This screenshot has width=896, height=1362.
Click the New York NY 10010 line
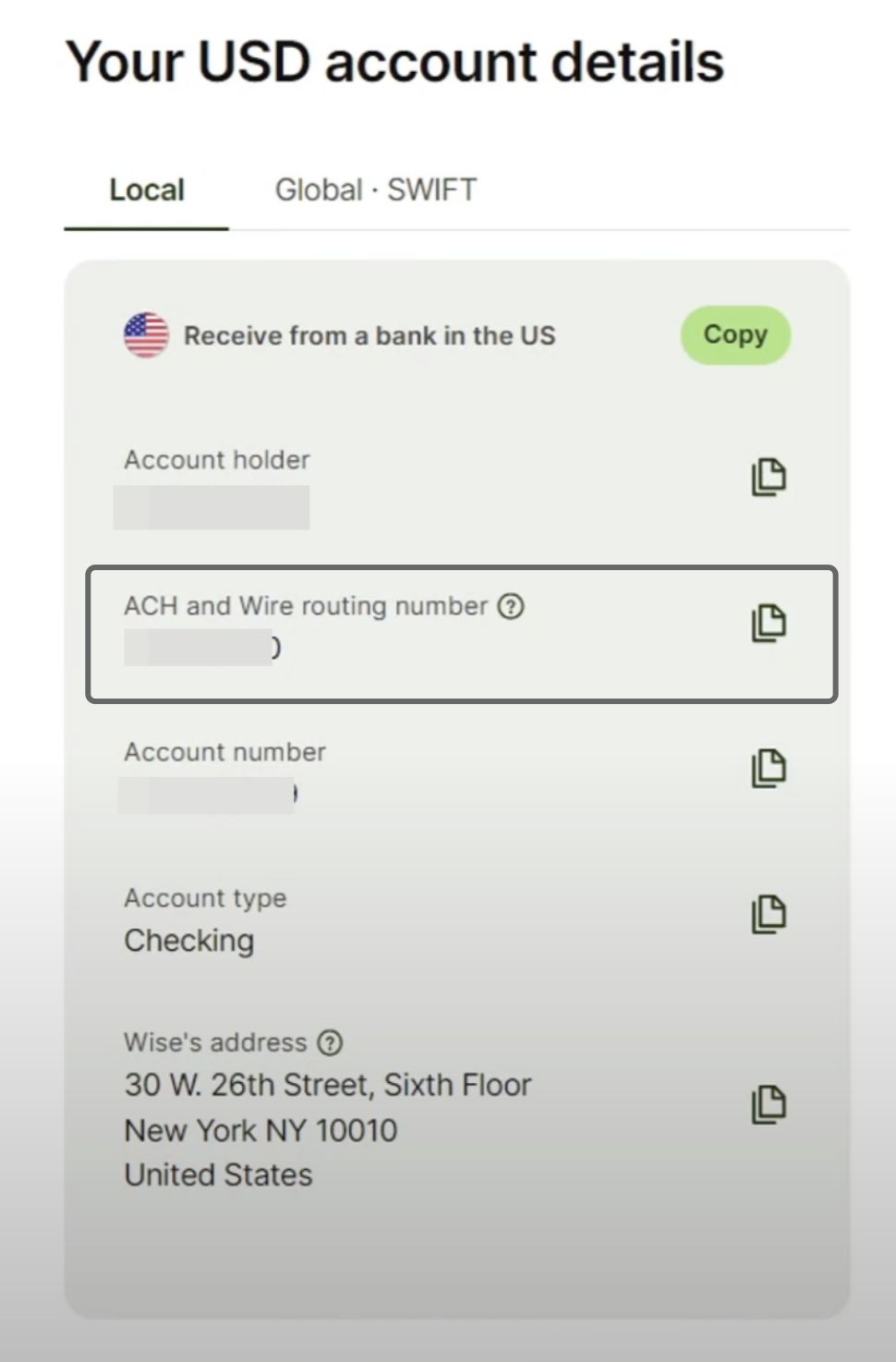tap(261, 1130)
